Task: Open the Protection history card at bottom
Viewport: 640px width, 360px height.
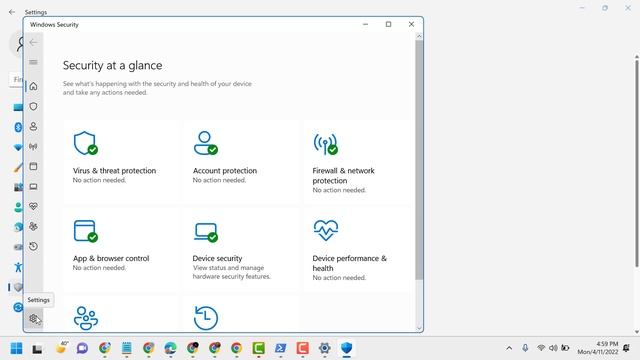Action: click(x=241, y=314)
